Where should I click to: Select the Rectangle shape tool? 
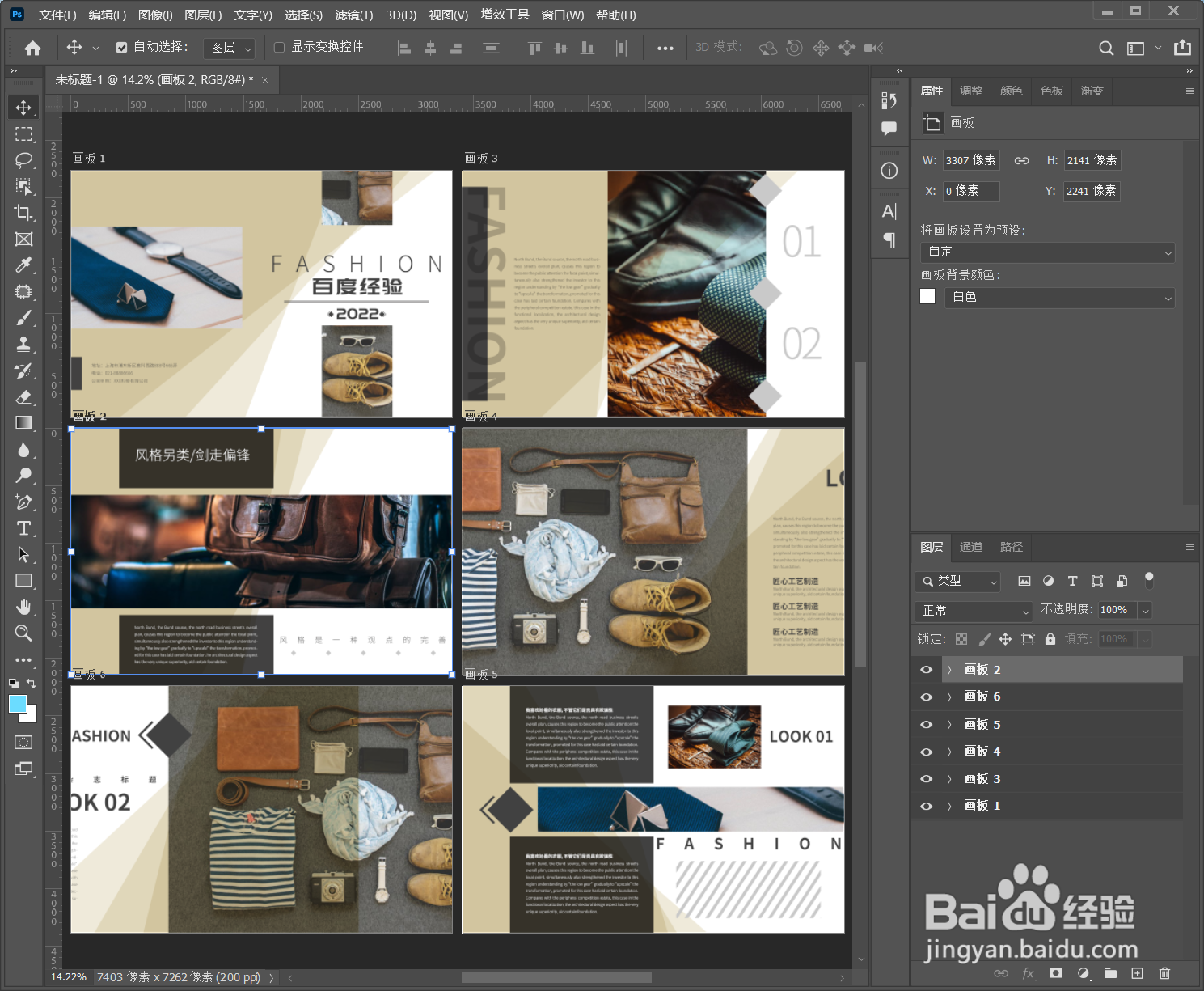click(x=23, y=581)
